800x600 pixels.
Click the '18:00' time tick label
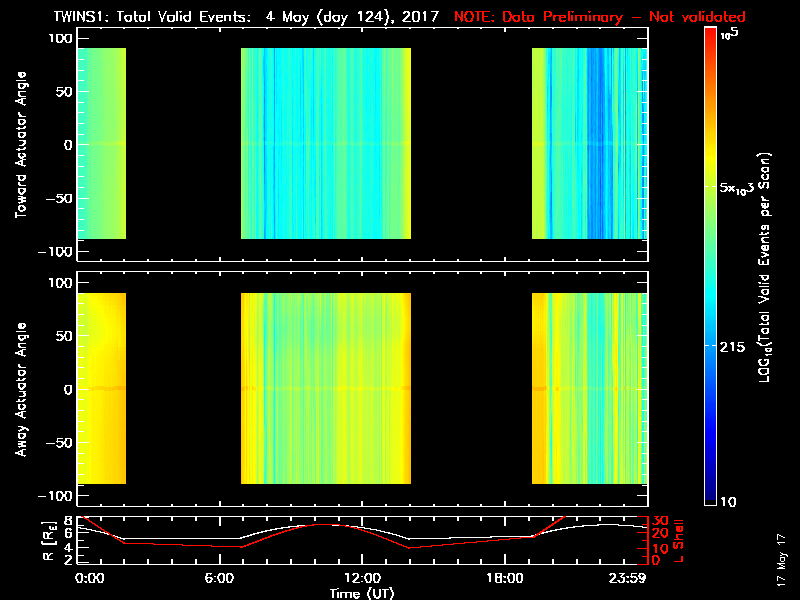505,578
